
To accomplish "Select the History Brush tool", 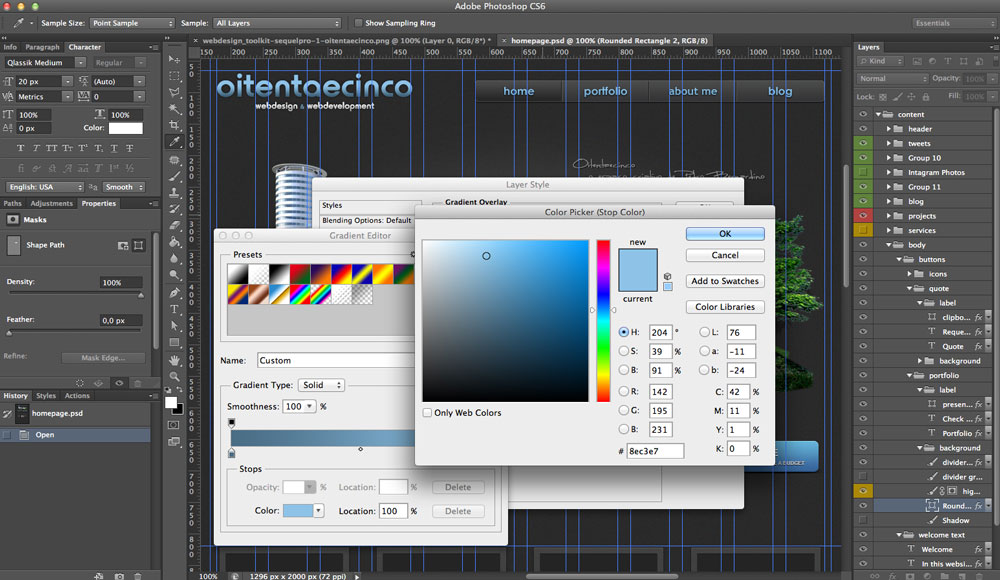I will [174, 209].
